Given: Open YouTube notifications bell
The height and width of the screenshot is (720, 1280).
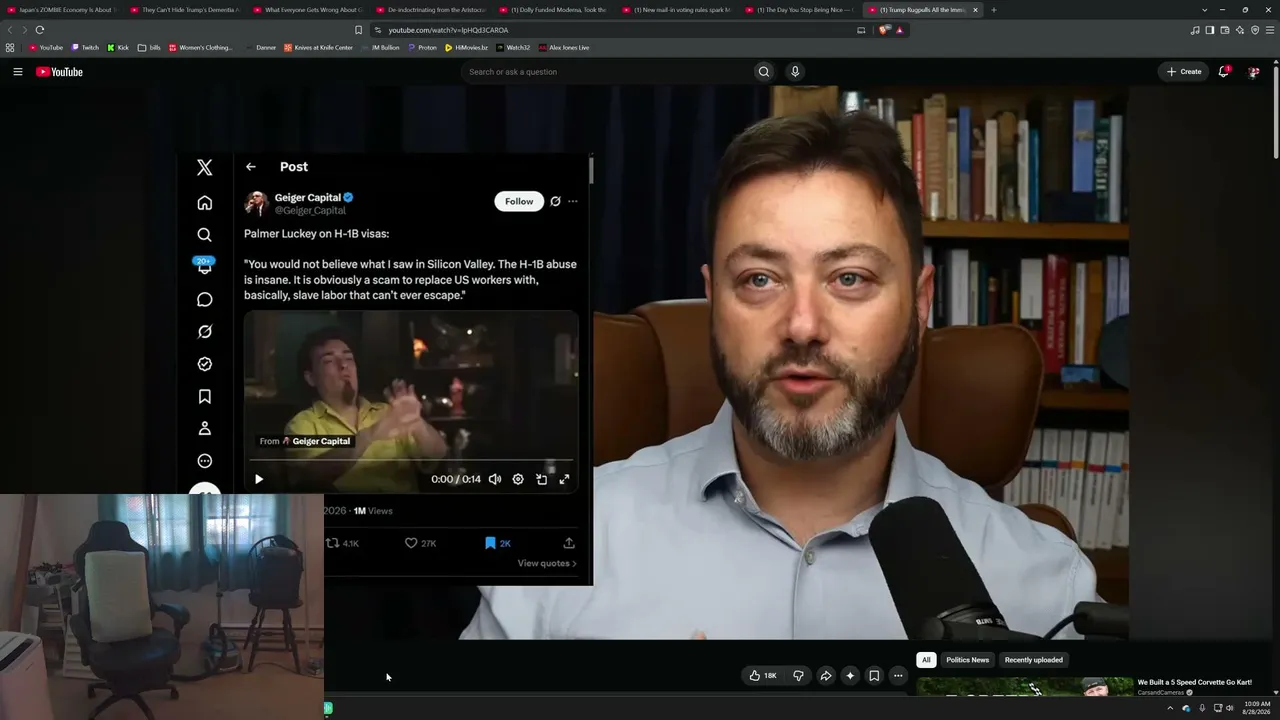Looking at the screenshot, I should click(1223, 72).
